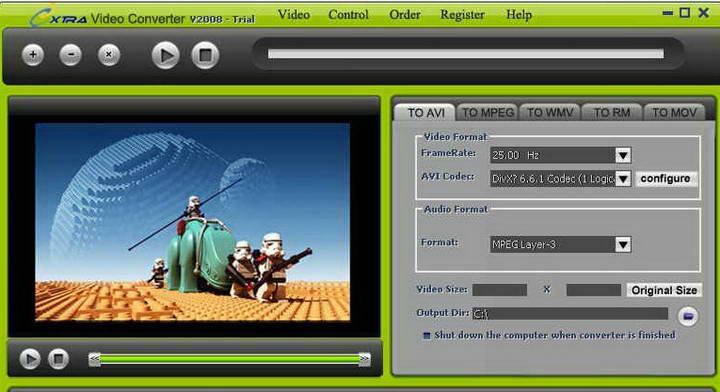Click the left trim marker on preview slider
Screen dimensions: 720x392
95,358
